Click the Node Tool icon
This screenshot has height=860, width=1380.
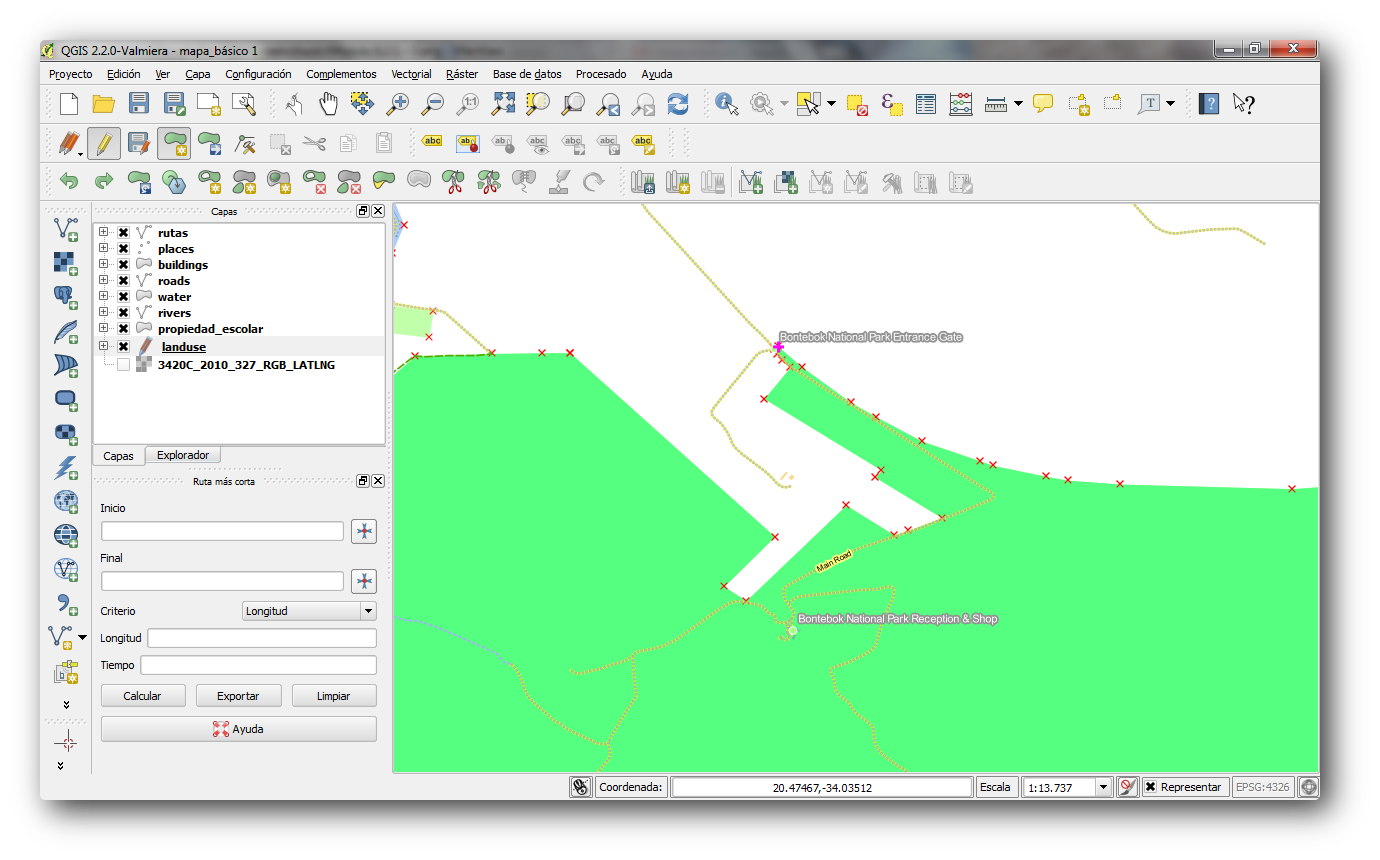[245, 144]
